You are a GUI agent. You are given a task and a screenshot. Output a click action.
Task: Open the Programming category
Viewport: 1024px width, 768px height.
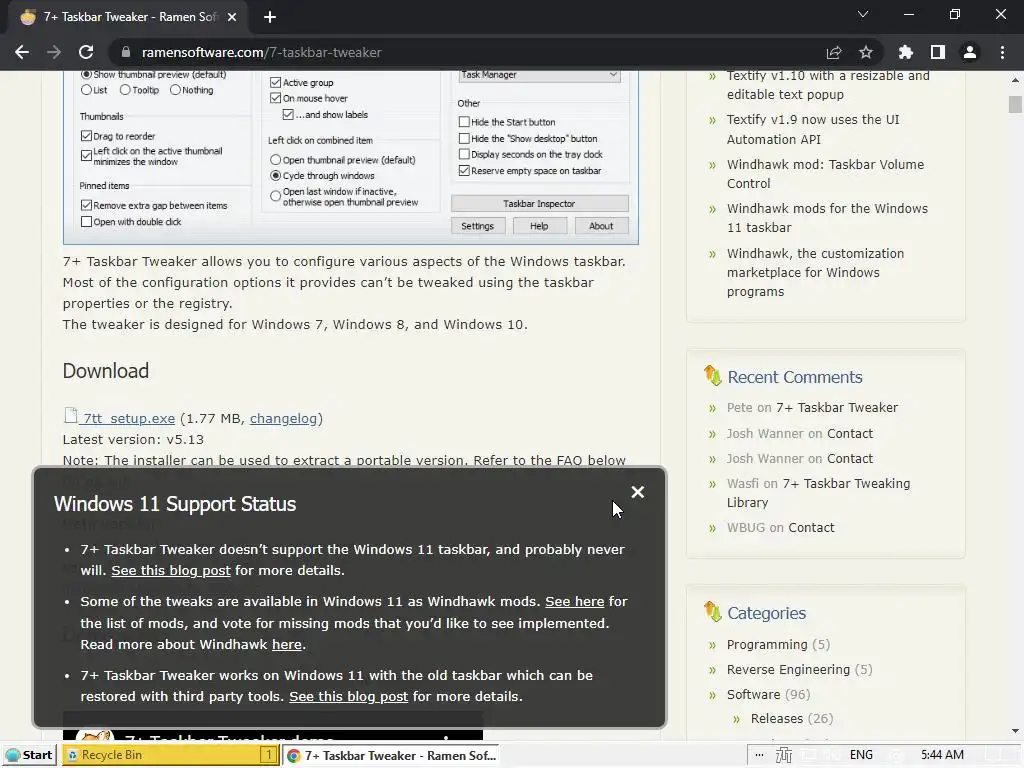pyautogui.click(x=767, y=645)
